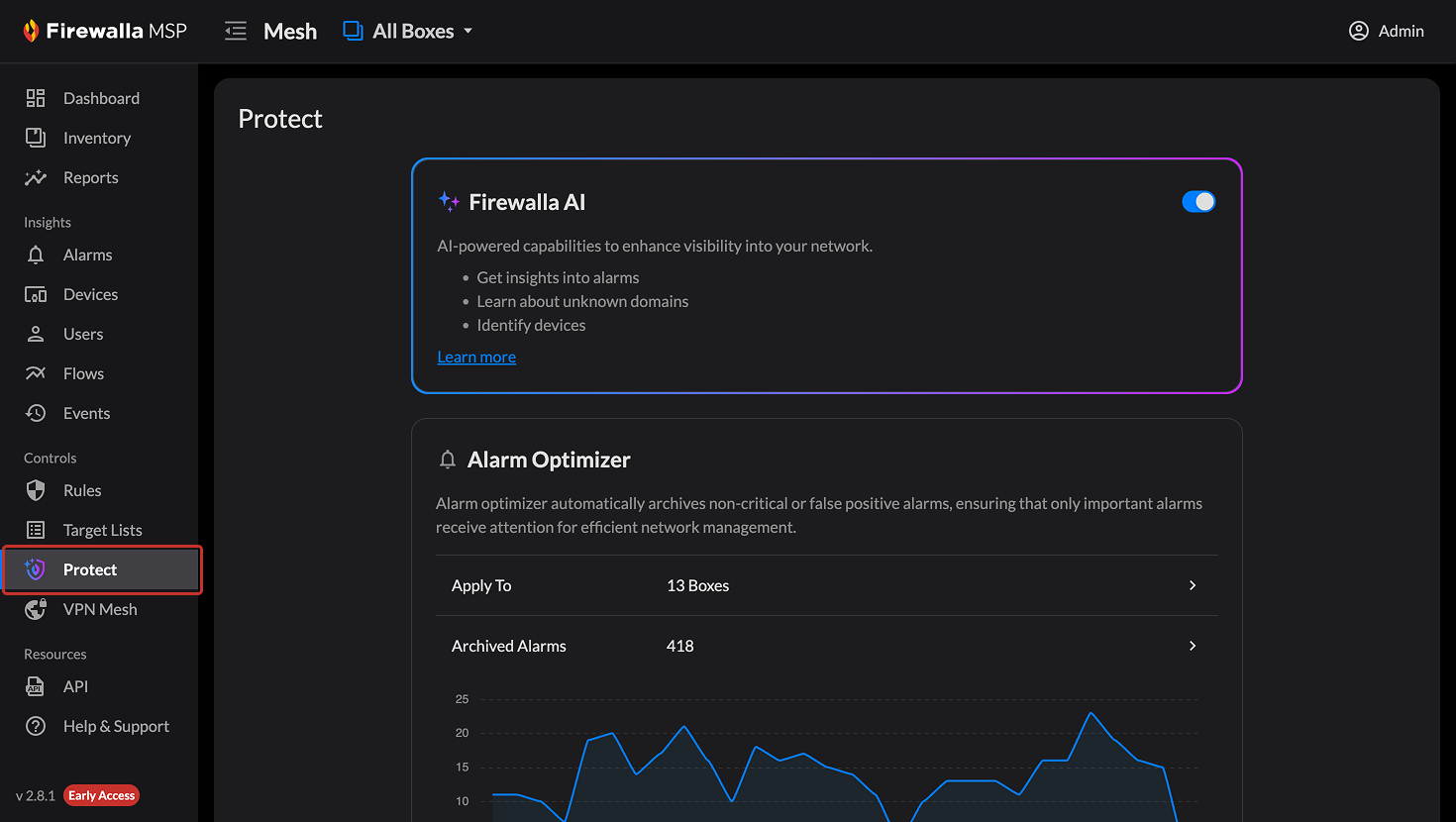
Task: Click the Devices icon in sidebar
Action: tap(36, 294)
